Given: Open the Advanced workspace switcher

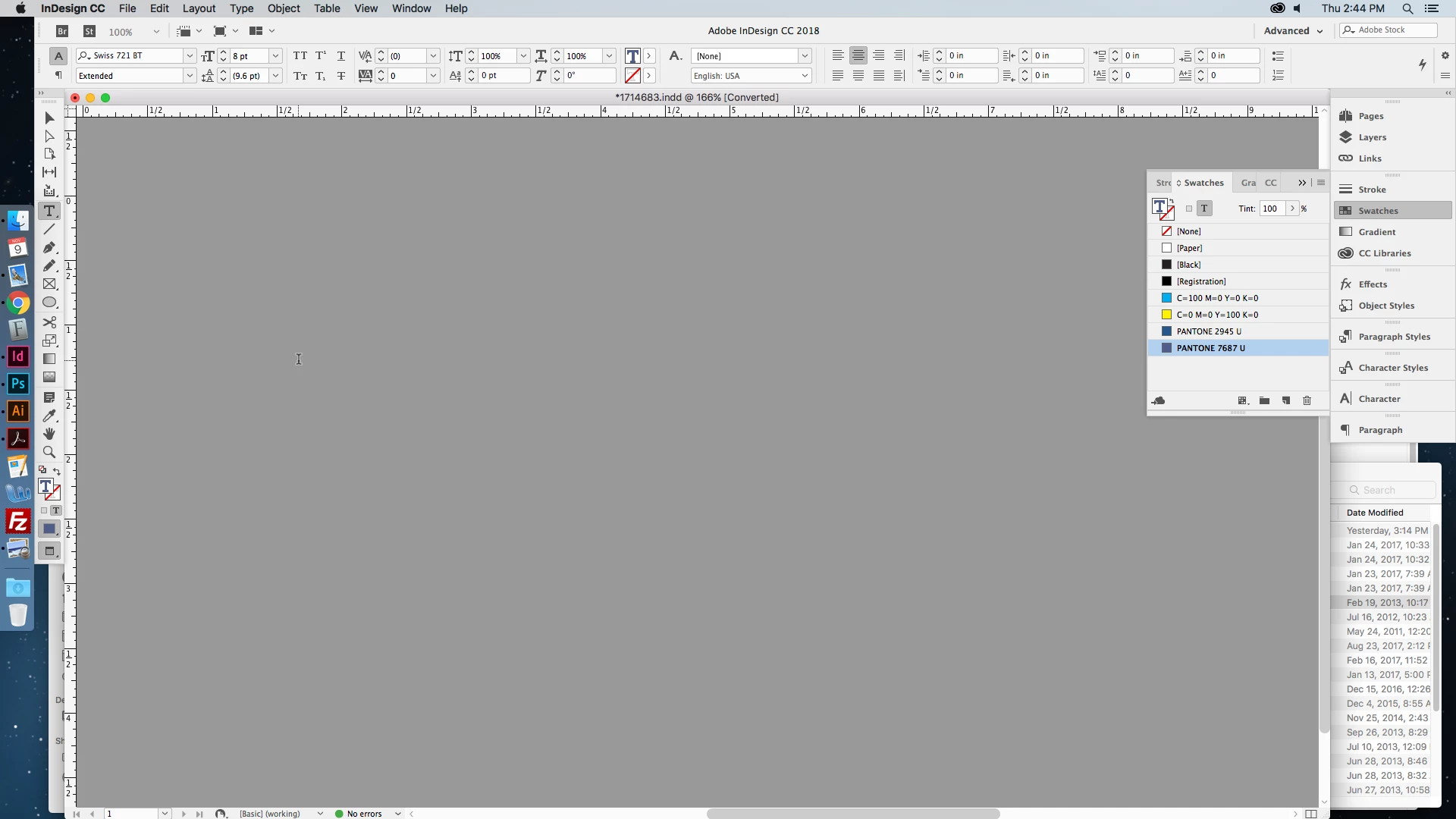Looking at the screenshot, I should [x=1293, y=31].
